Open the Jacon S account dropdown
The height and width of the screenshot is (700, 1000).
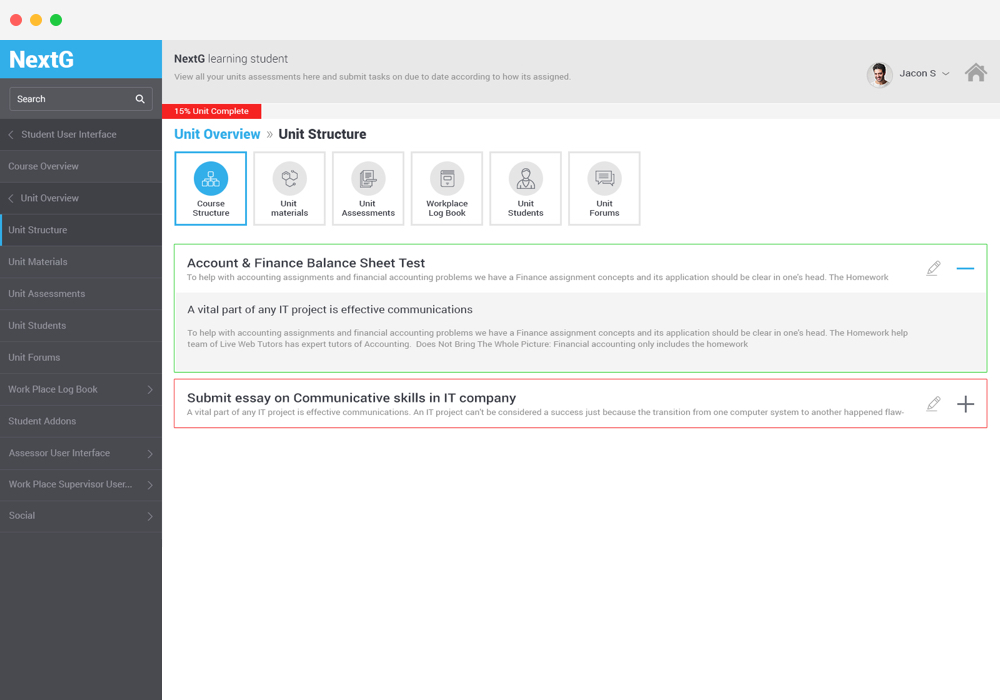point(921,72)
